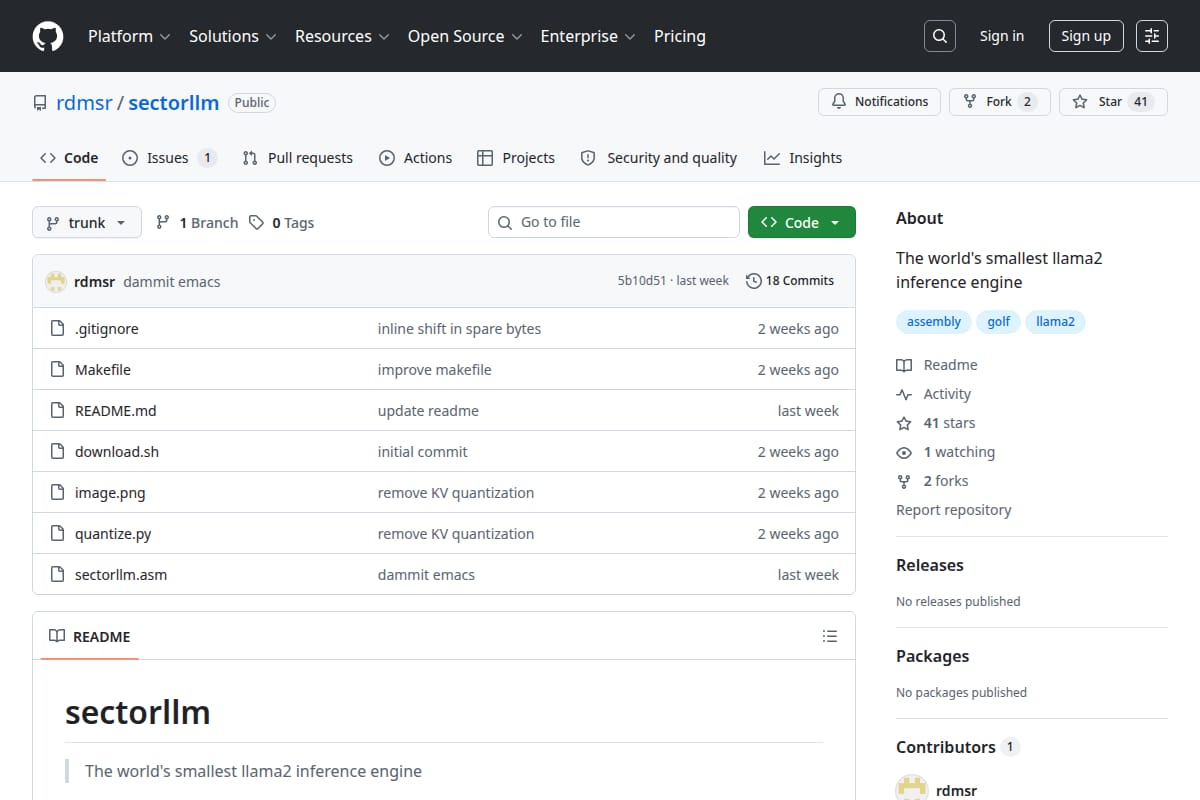Switch to the Insights tab
1200x800 pixels.
click(803, 158)
